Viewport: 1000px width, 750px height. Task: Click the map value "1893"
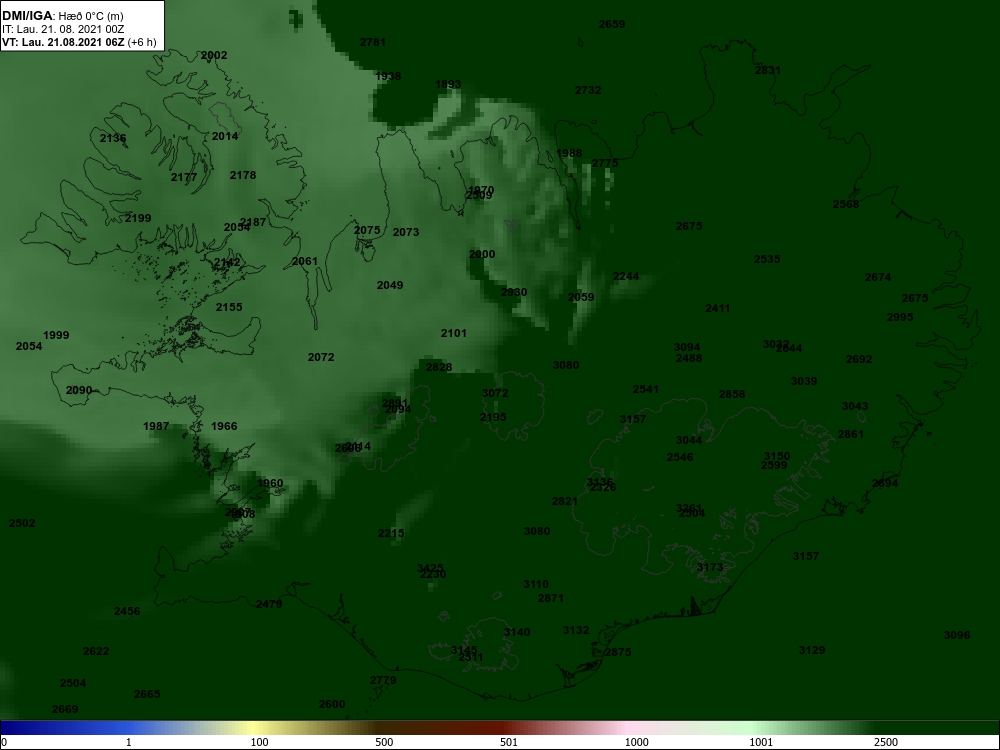[x=448, y=84]
